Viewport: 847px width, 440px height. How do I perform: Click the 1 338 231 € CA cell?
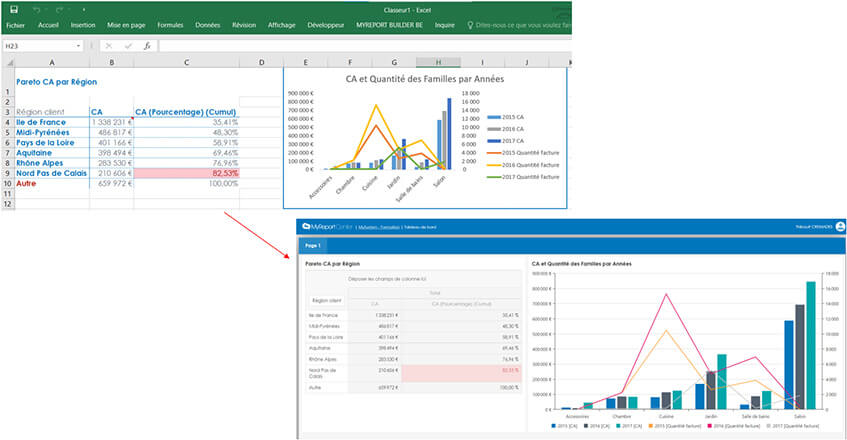(111, 123)
